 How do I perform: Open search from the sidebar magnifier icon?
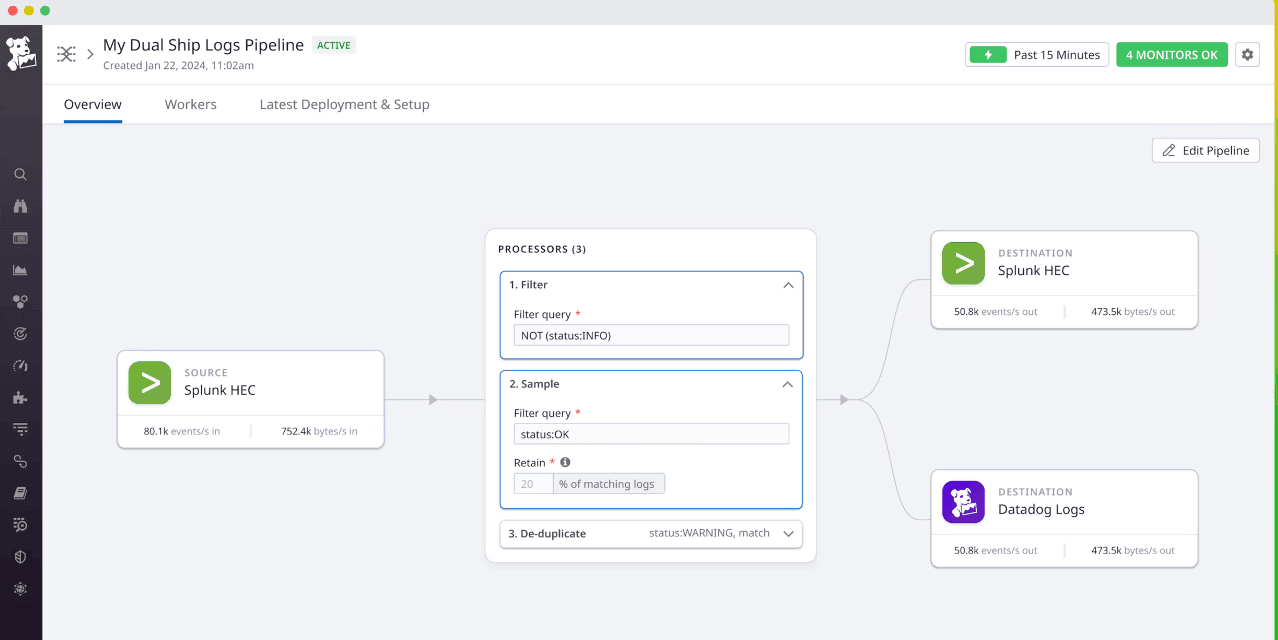(20, 174)
